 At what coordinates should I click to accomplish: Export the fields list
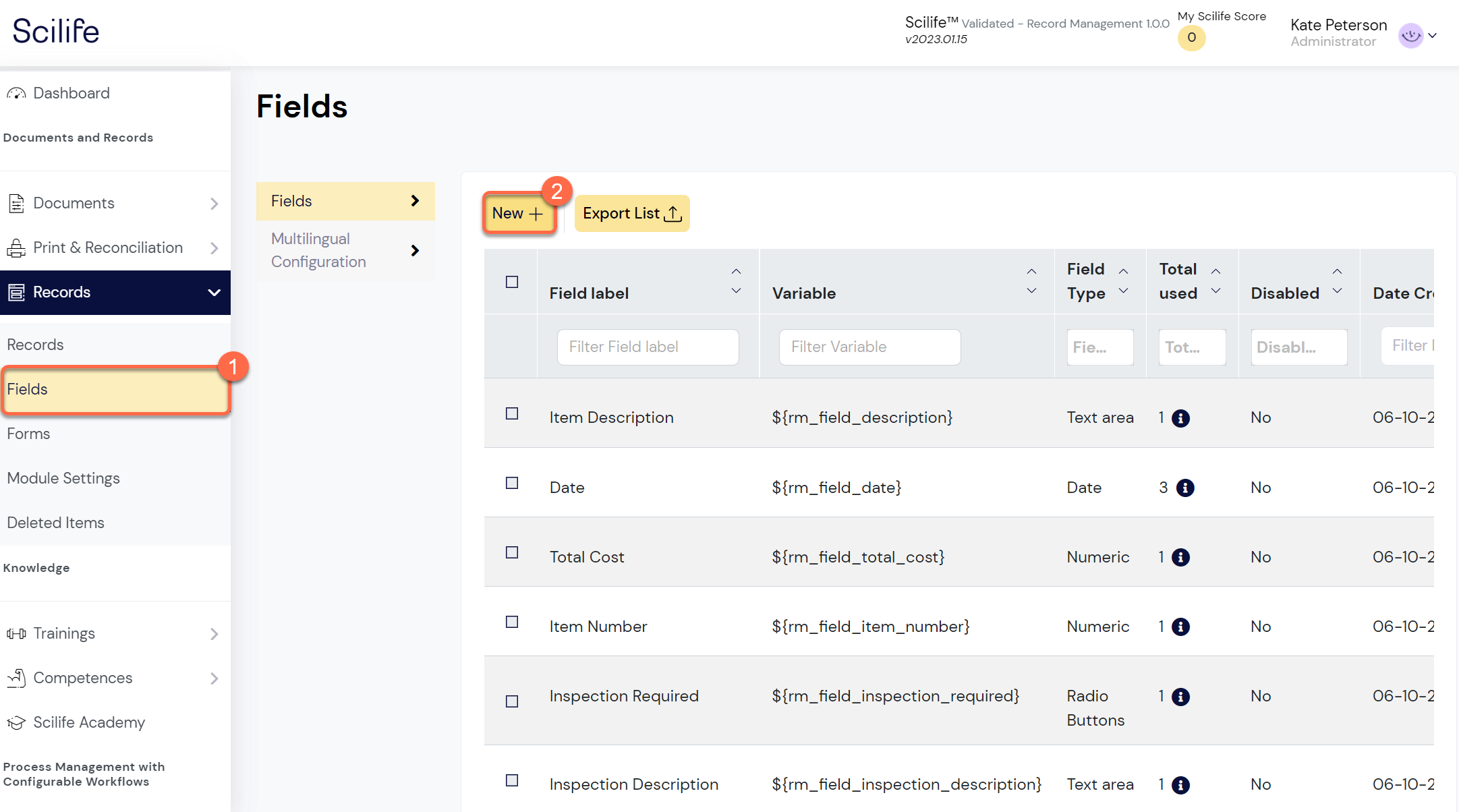631,213
